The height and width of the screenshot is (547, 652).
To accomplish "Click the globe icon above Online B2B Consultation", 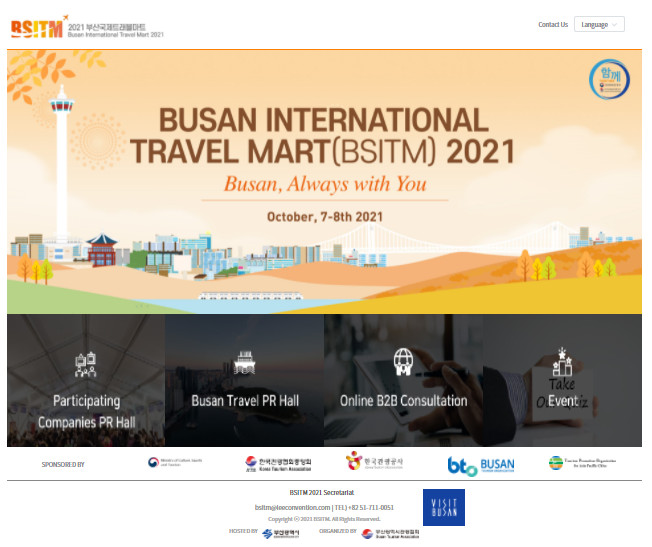I will click(403, 361).
